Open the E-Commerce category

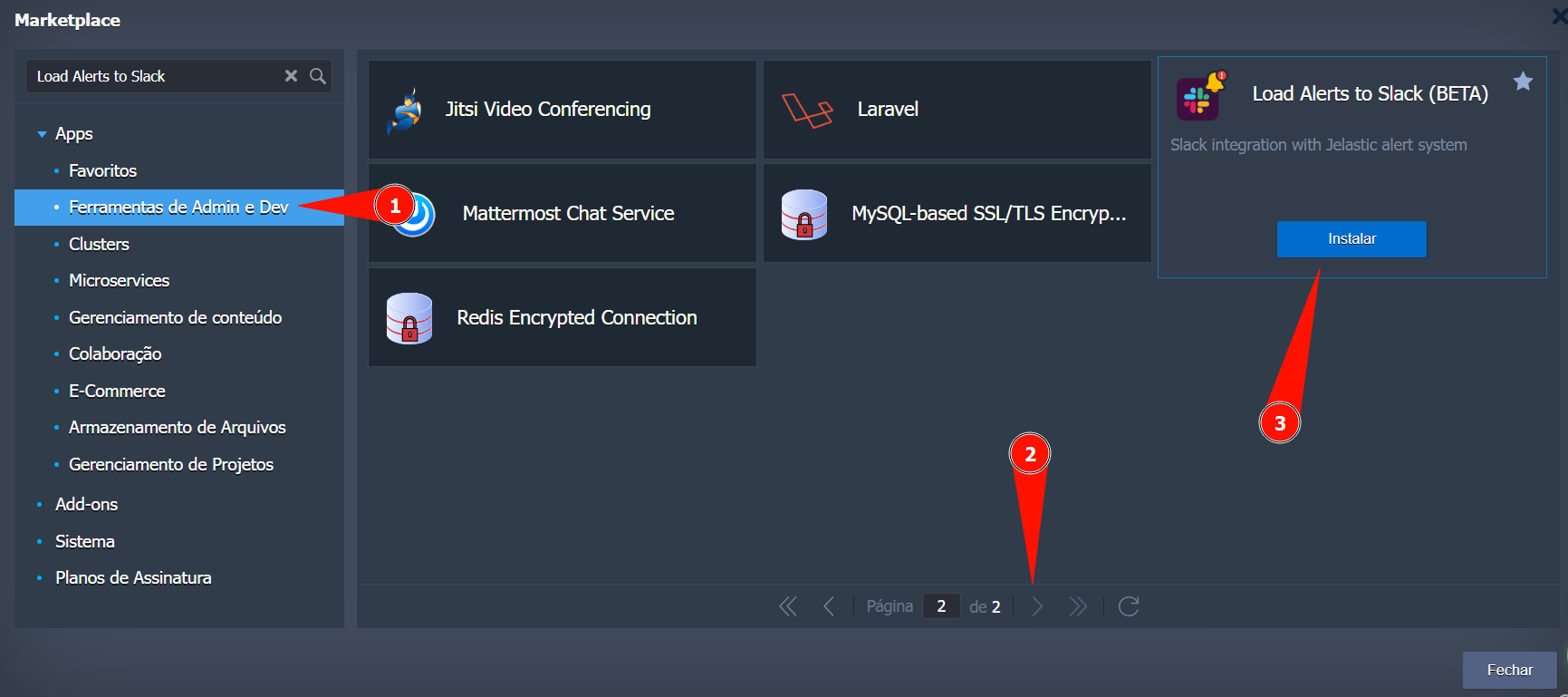coord(117,391)
